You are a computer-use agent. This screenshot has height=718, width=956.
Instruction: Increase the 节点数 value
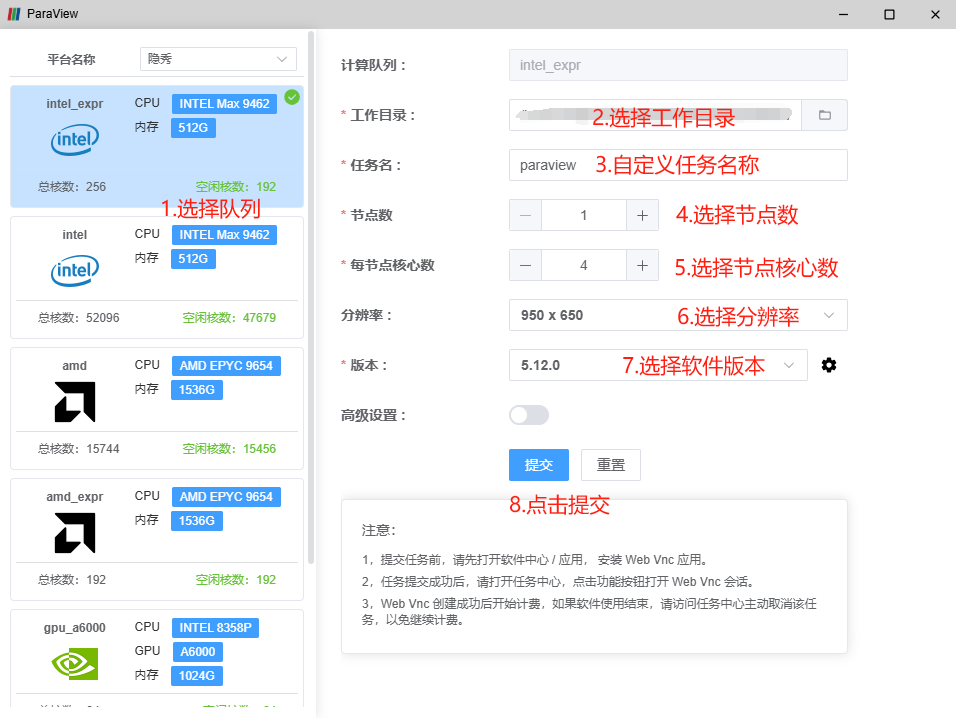[x=642, y=215]
